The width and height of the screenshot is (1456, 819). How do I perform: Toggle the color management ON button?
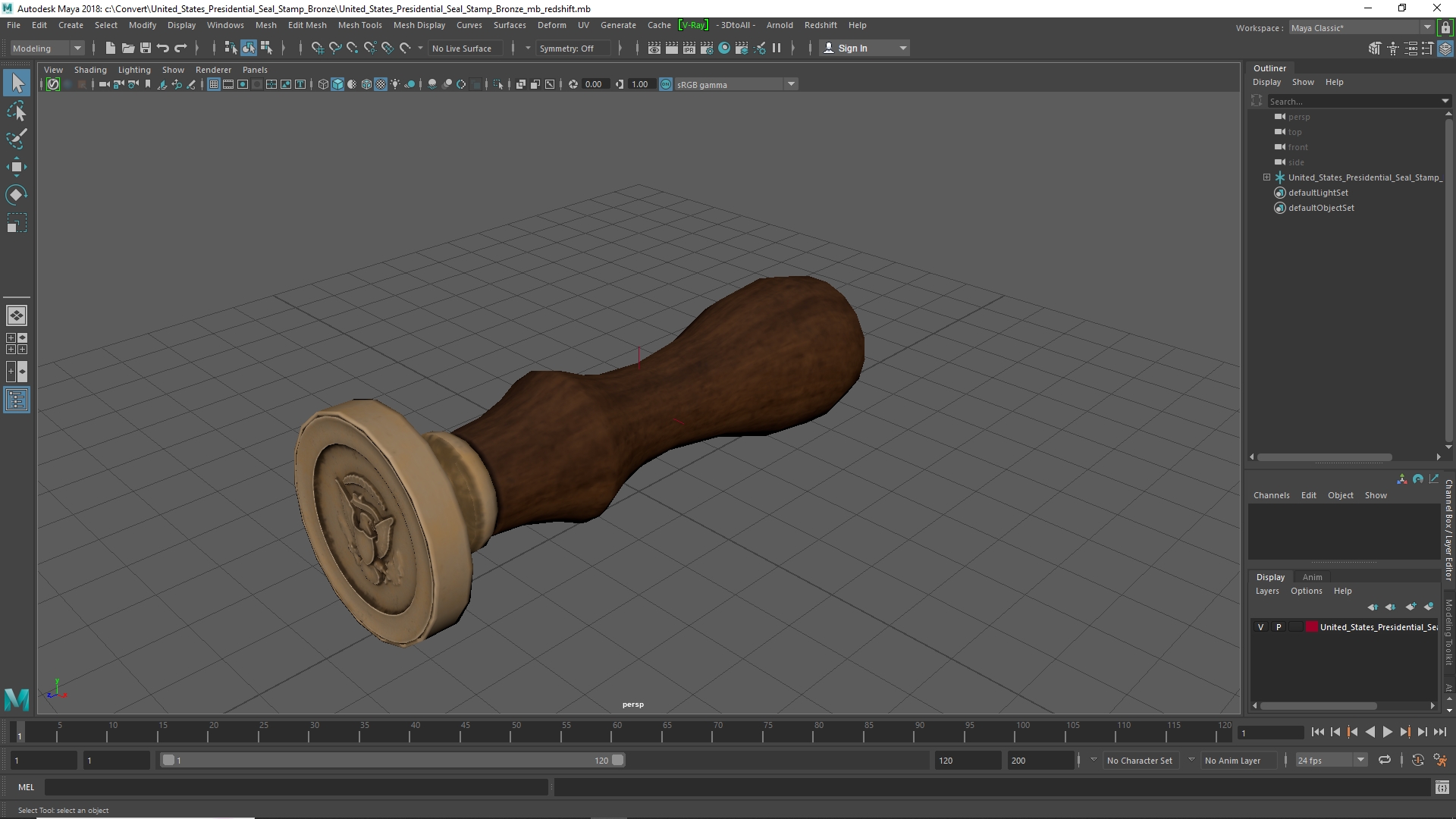pos(666,84)
